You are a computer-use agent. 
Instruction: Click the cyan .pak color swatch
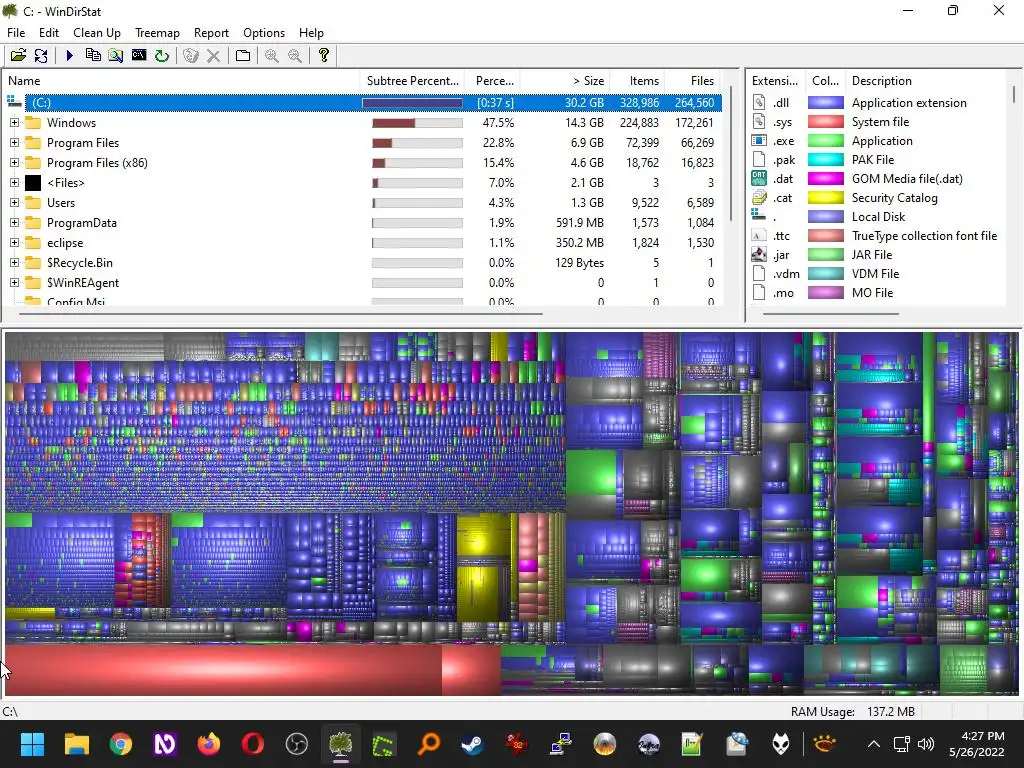coord(825,159)
